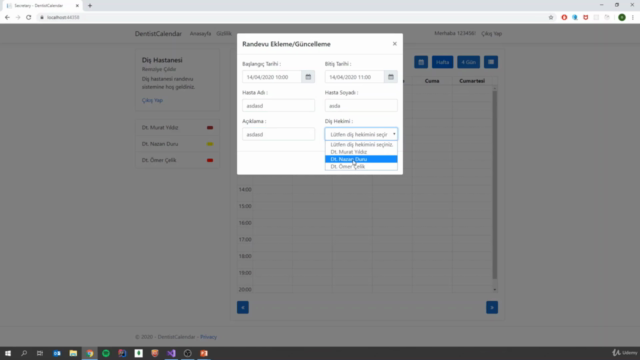Click the localhost address bar
This screenshot has height=360, width=640.
[294, 17]
